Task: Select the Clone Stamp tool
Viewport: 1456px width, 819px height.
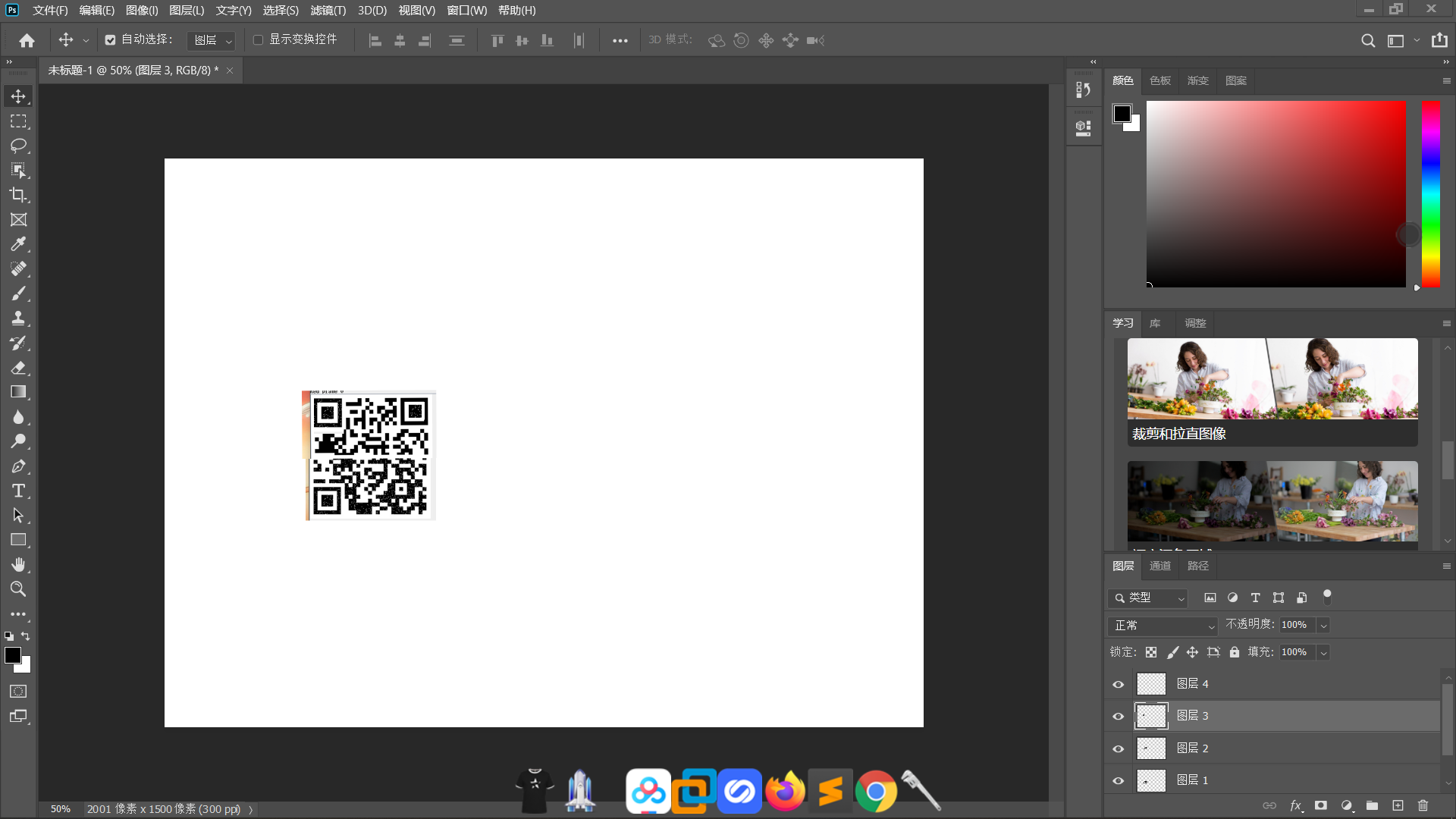Action: coord(18,318)
